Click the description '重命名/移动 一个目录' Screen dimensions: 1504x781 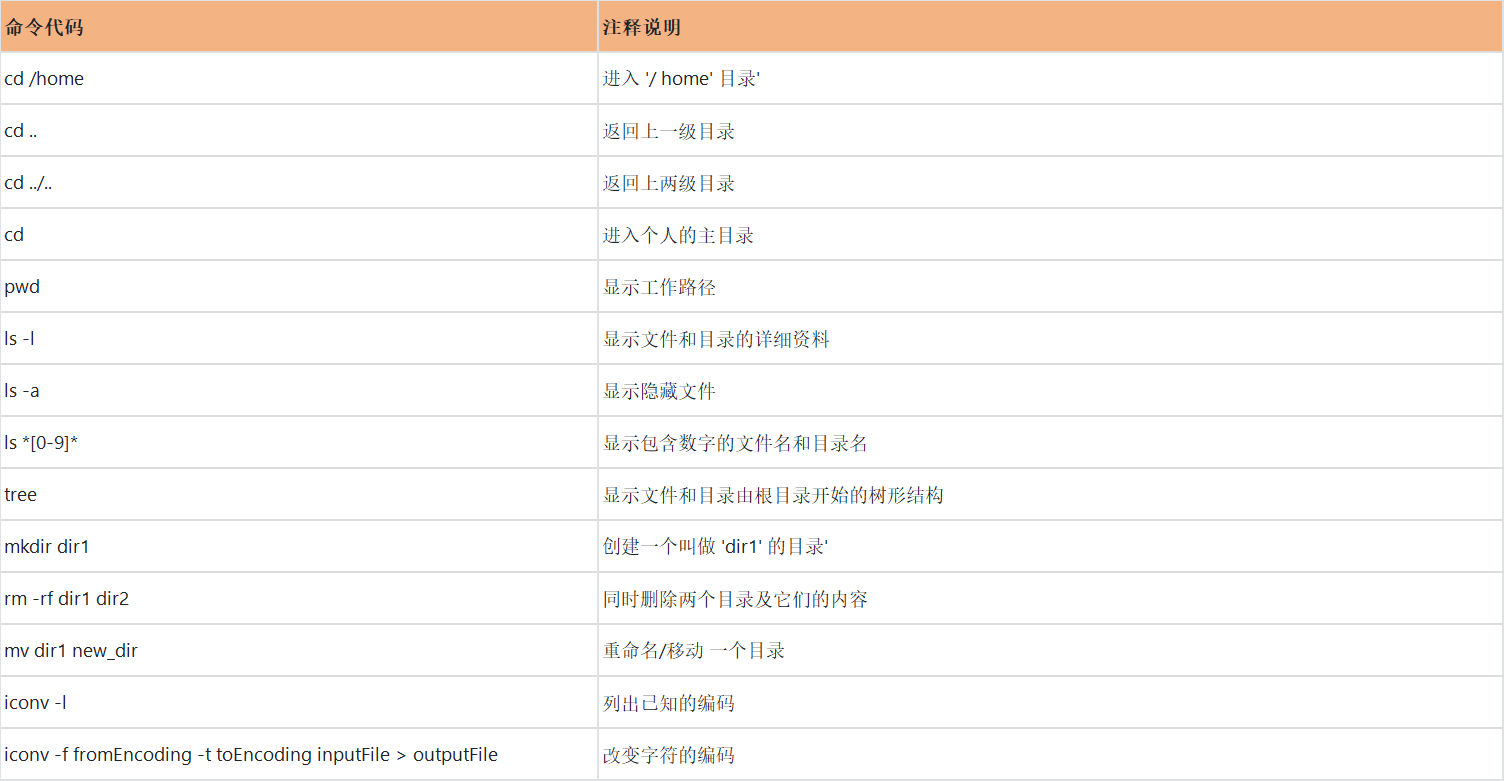tap(694, 651)
